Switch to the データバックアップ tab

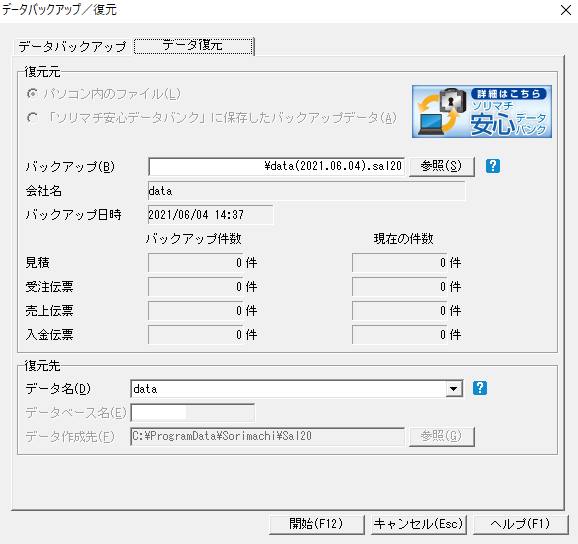[x=72, y=47]
